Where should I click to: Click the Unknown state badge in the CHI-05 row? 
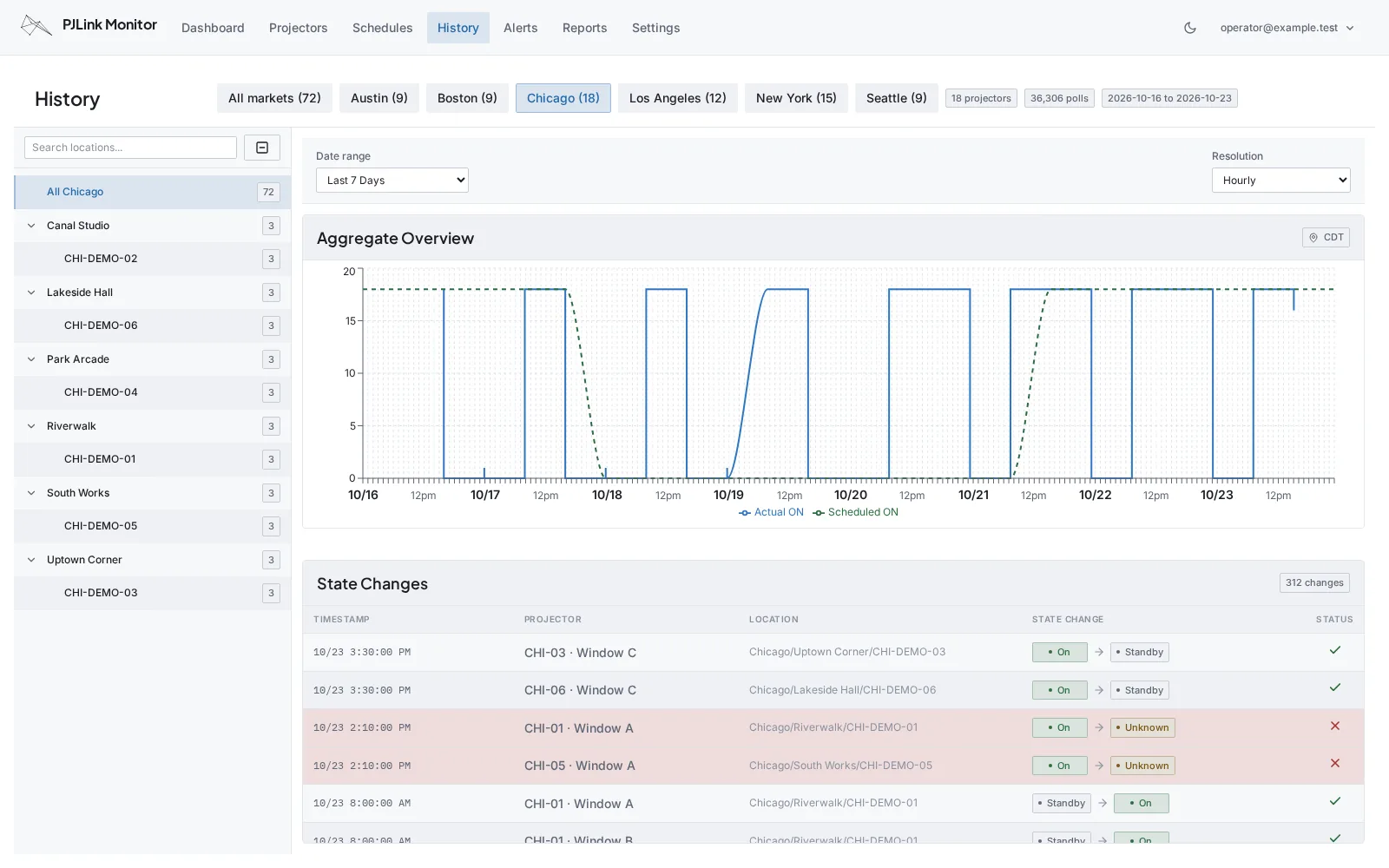click(1142, 766)
